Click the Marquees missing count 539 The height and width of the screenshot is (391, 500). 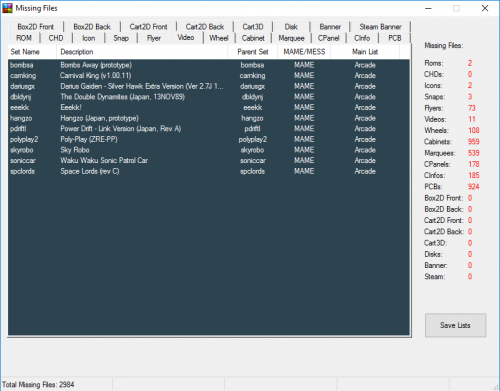tap(474, 153)
